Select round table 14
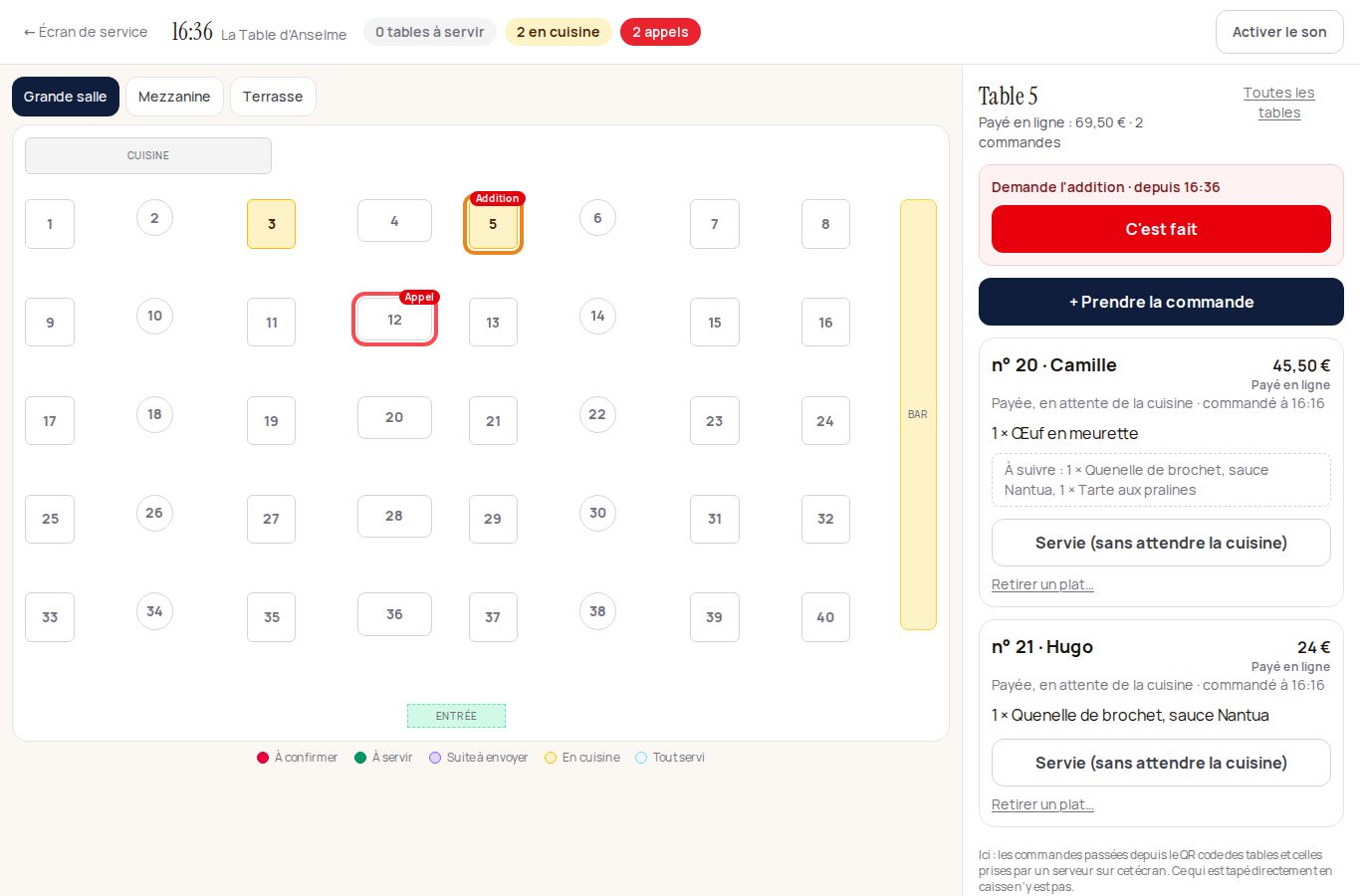Screen dimensions: 1360x896 coord(597,316)
